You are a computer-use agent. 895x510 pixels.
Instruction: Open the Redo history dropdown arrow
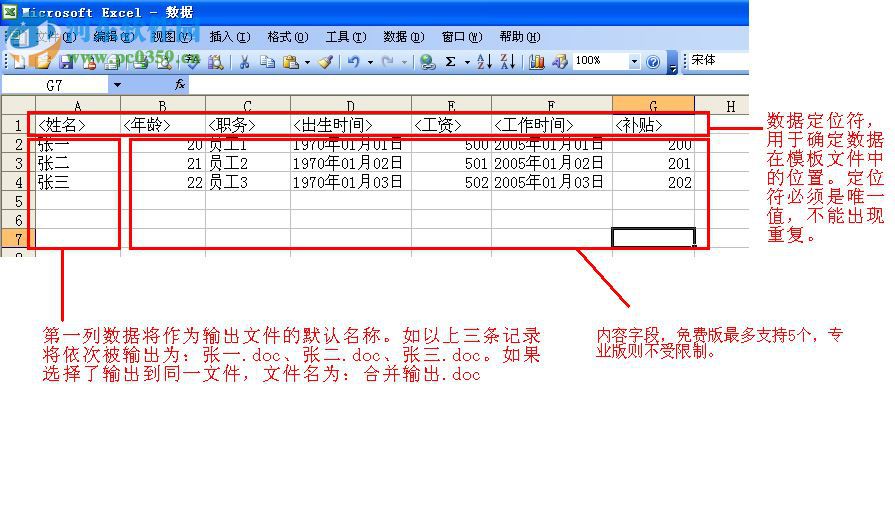coord(404,62)
